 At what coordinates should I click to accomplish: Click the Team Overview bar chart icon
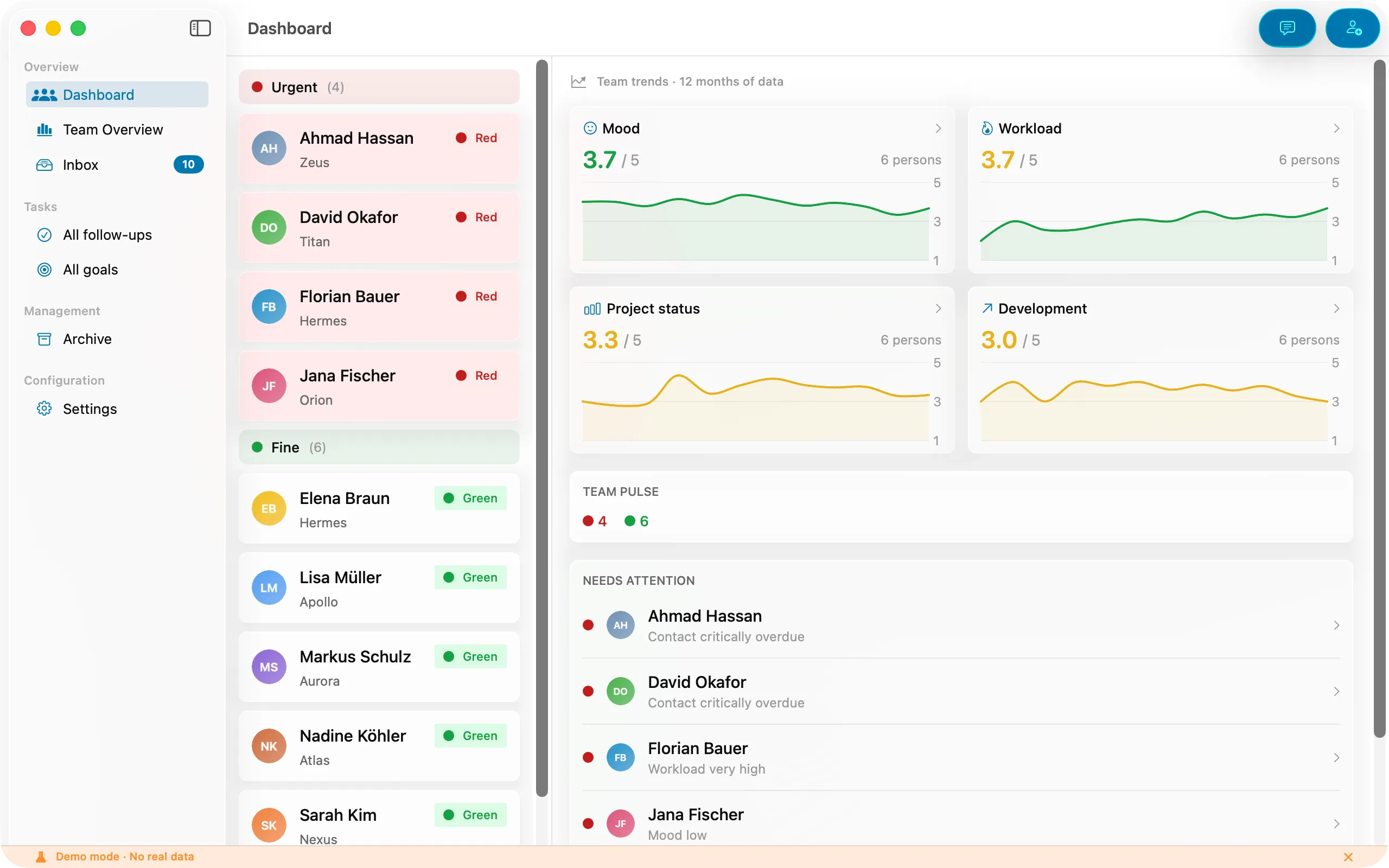tap(44, 130)
